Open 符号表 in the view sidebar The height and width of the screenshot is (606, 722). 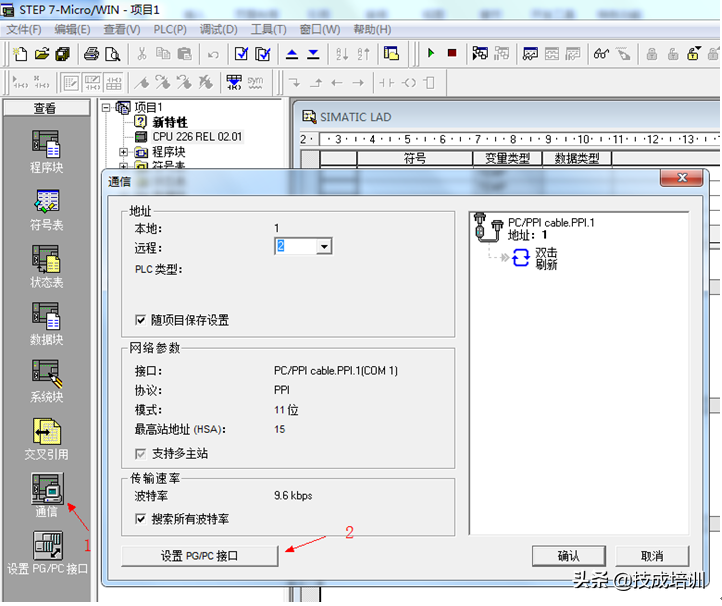(x=46, y=210)
